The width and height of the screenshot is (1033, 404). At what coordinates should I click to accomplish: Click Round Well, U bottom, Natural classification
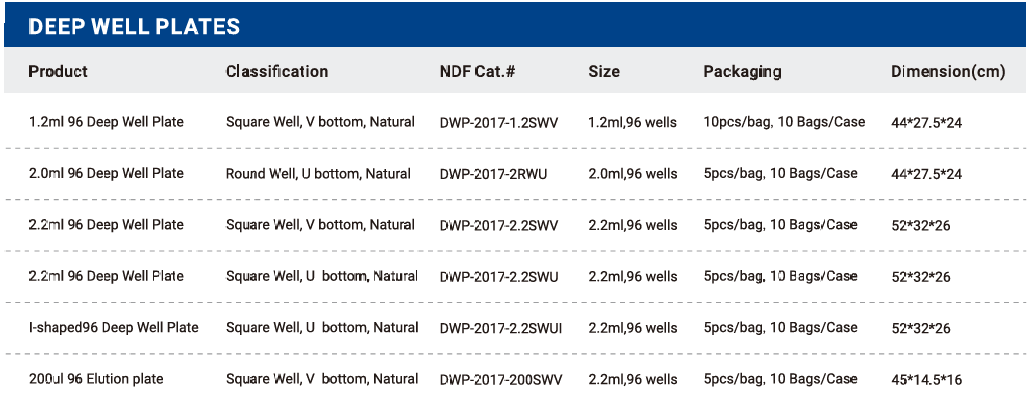coord(318,174)
